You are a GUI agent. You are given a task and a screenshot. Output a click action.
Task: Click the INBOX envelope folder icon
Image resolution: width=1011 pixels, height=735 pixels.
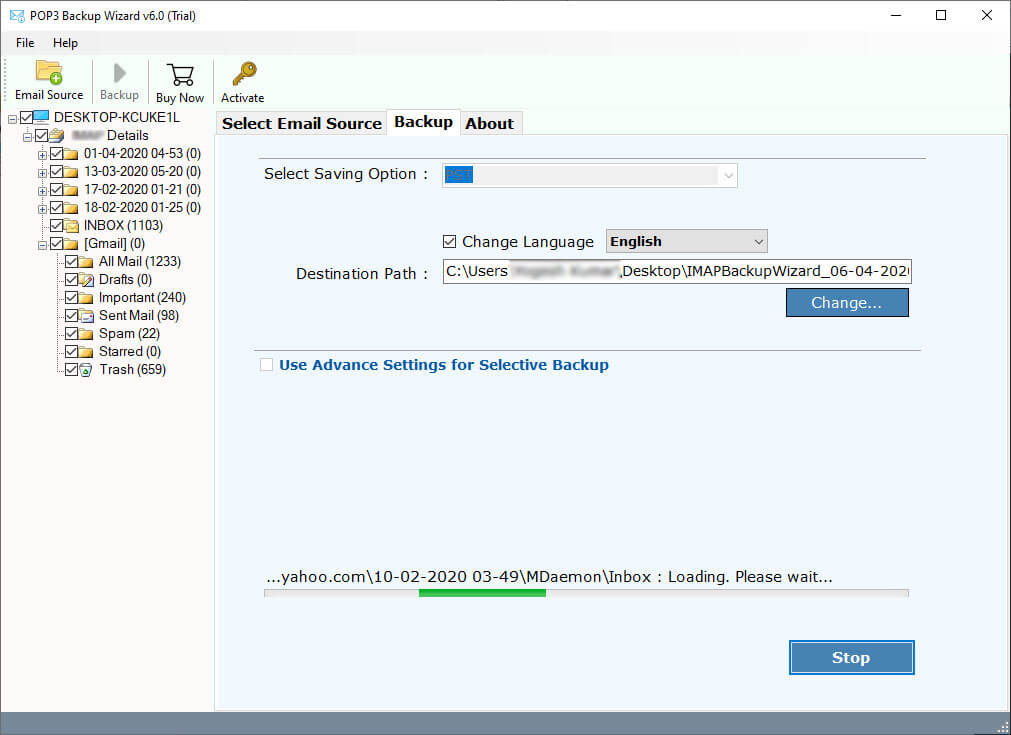71,226
